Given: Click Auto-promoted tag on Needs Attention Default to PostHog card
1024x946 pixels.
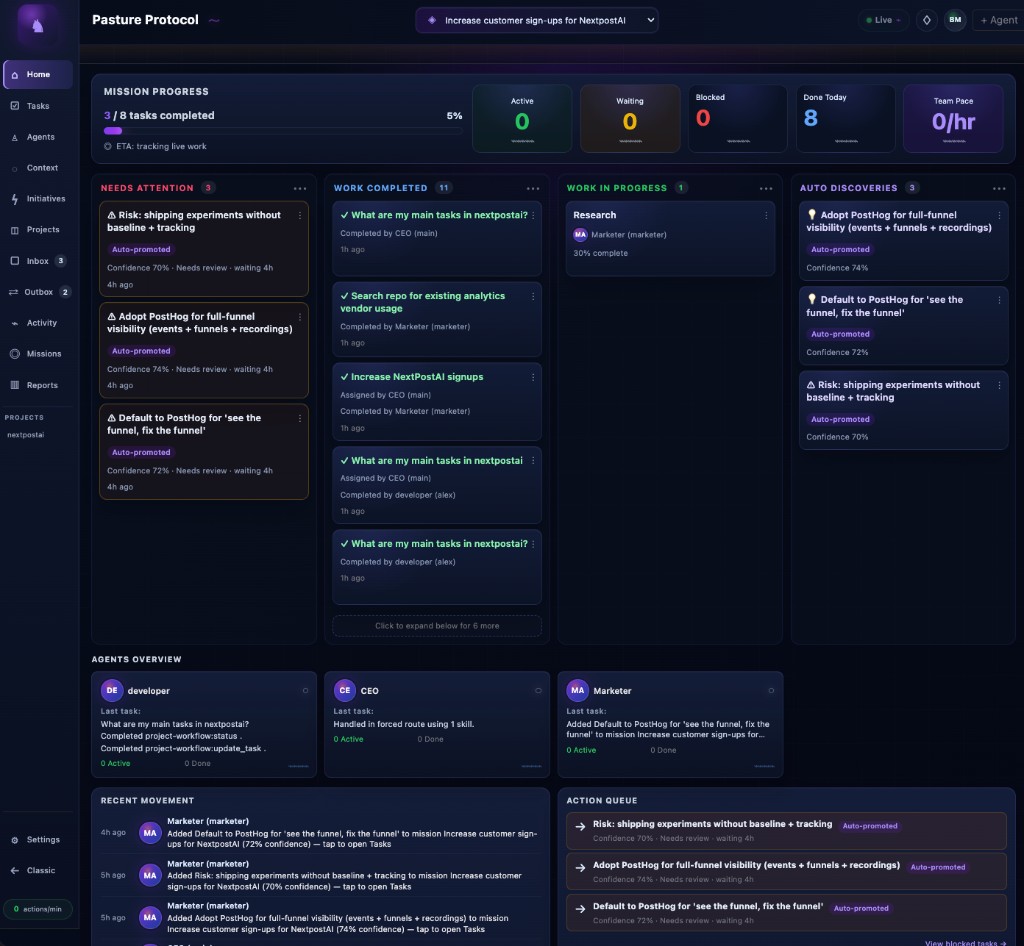Looking at the screenshot, I should 141,452.
